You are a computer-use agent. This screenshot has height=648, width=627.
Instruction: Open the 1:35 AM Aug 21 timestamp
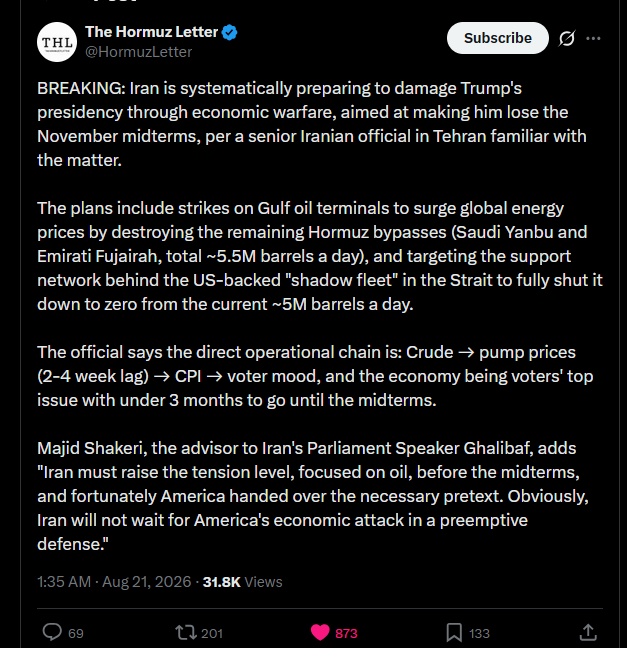[114, 582]
